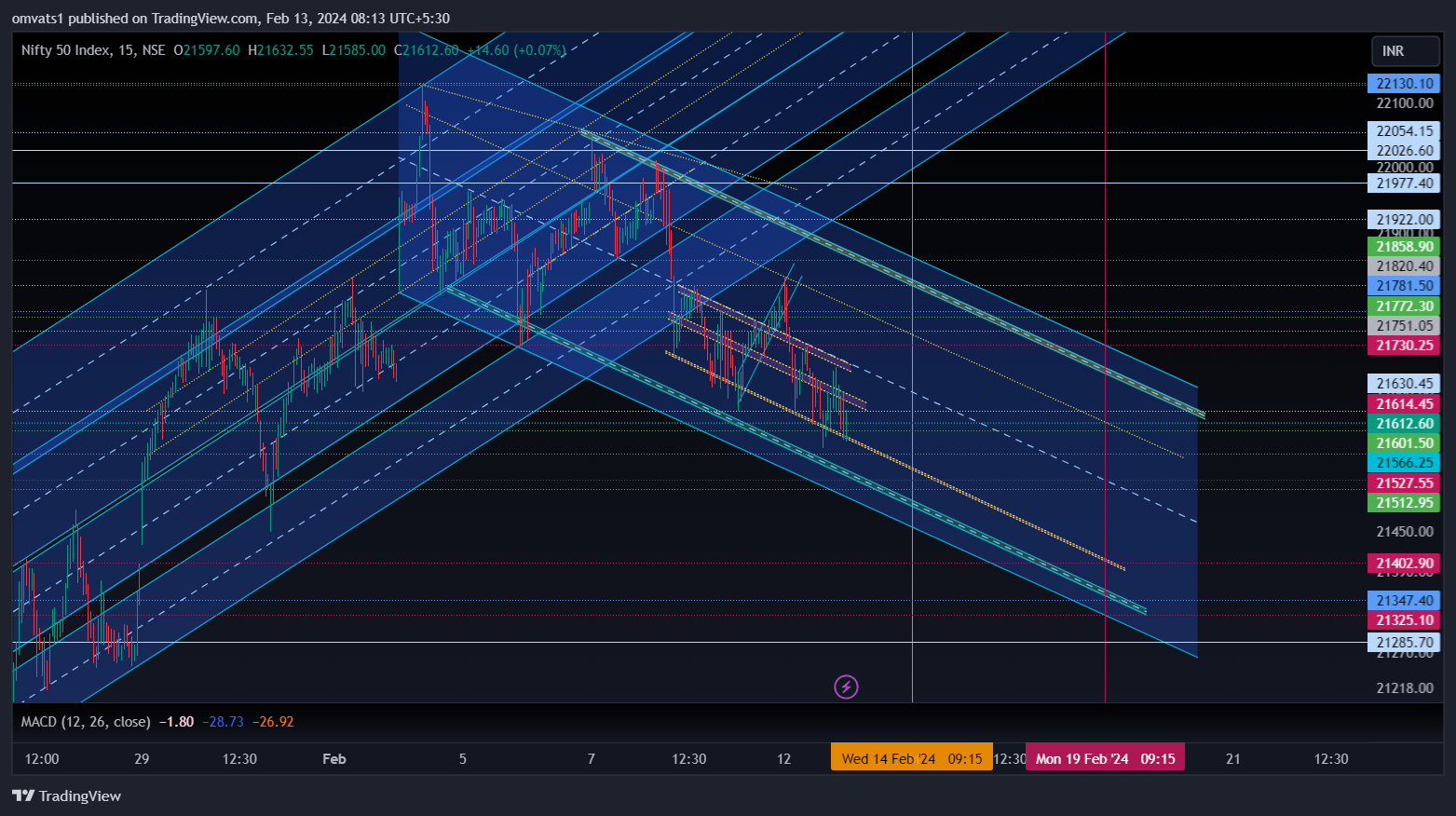1456x816 pixels.
Task: Click the 29 date on time axis
Action: (x=142, y=759)
